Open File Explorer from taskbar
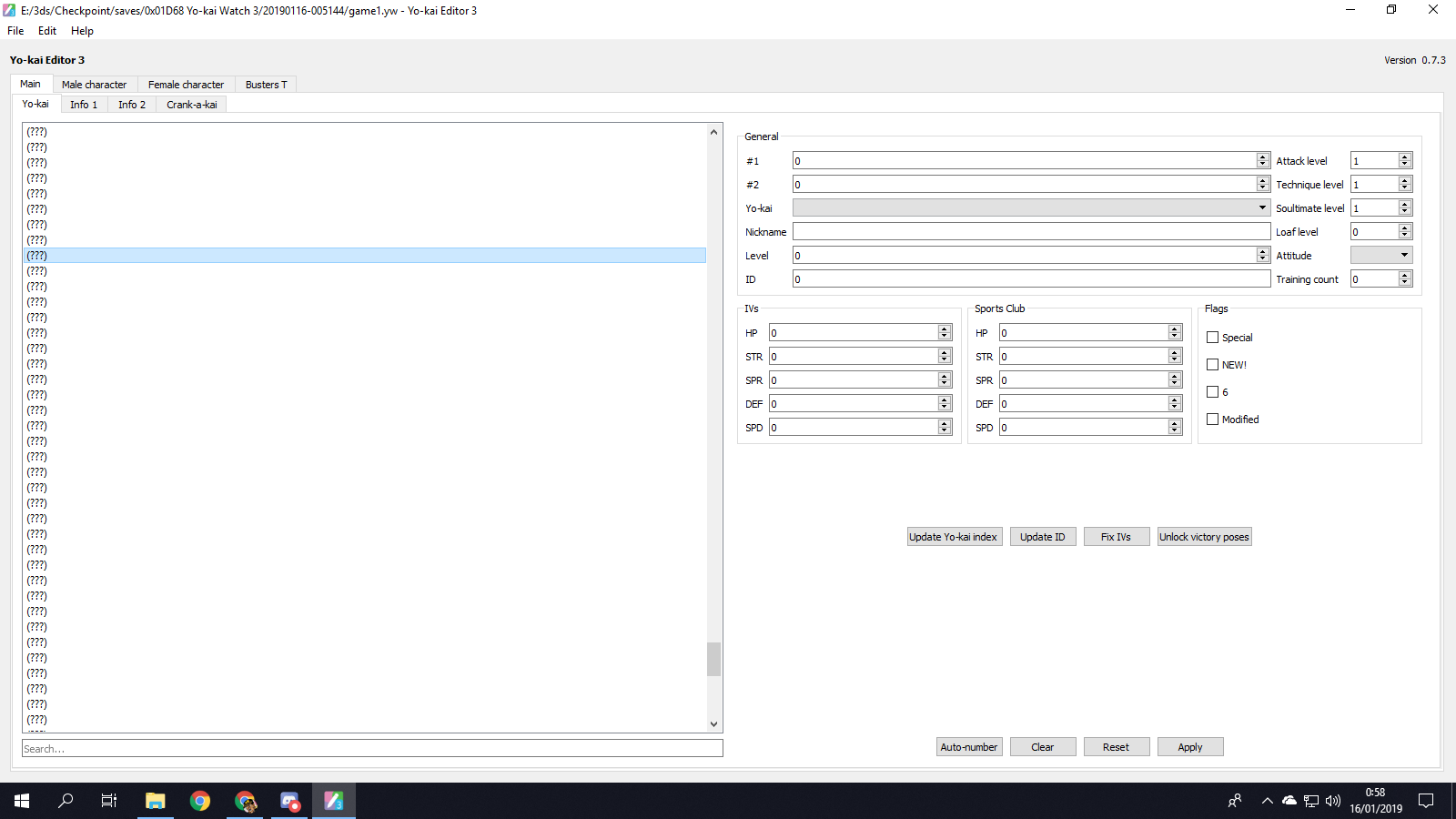The width and height of the screenshot is (1456, 819). tap(156, 801)
